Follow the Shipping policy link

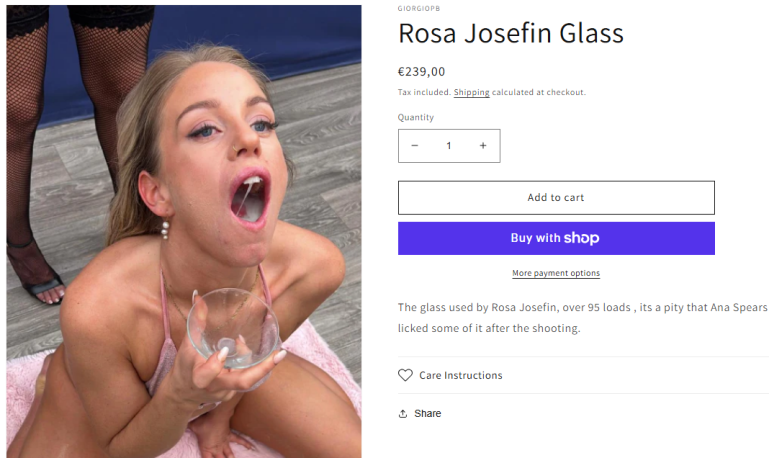pos(472,93)
